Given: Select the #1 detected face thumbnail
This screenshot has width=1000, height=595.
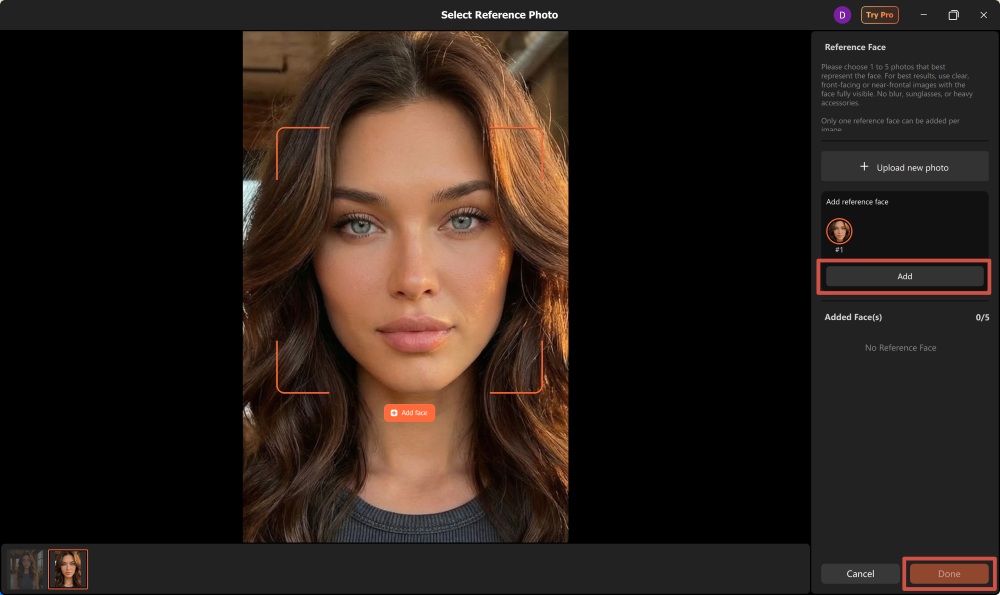Looking at the screenshot, I should point(838,231).
